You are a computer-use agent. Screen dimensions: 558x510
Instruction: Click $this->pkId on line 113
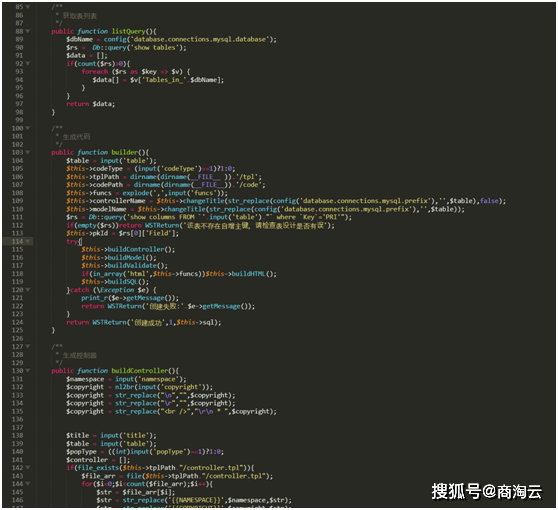[x=87, y=233]
